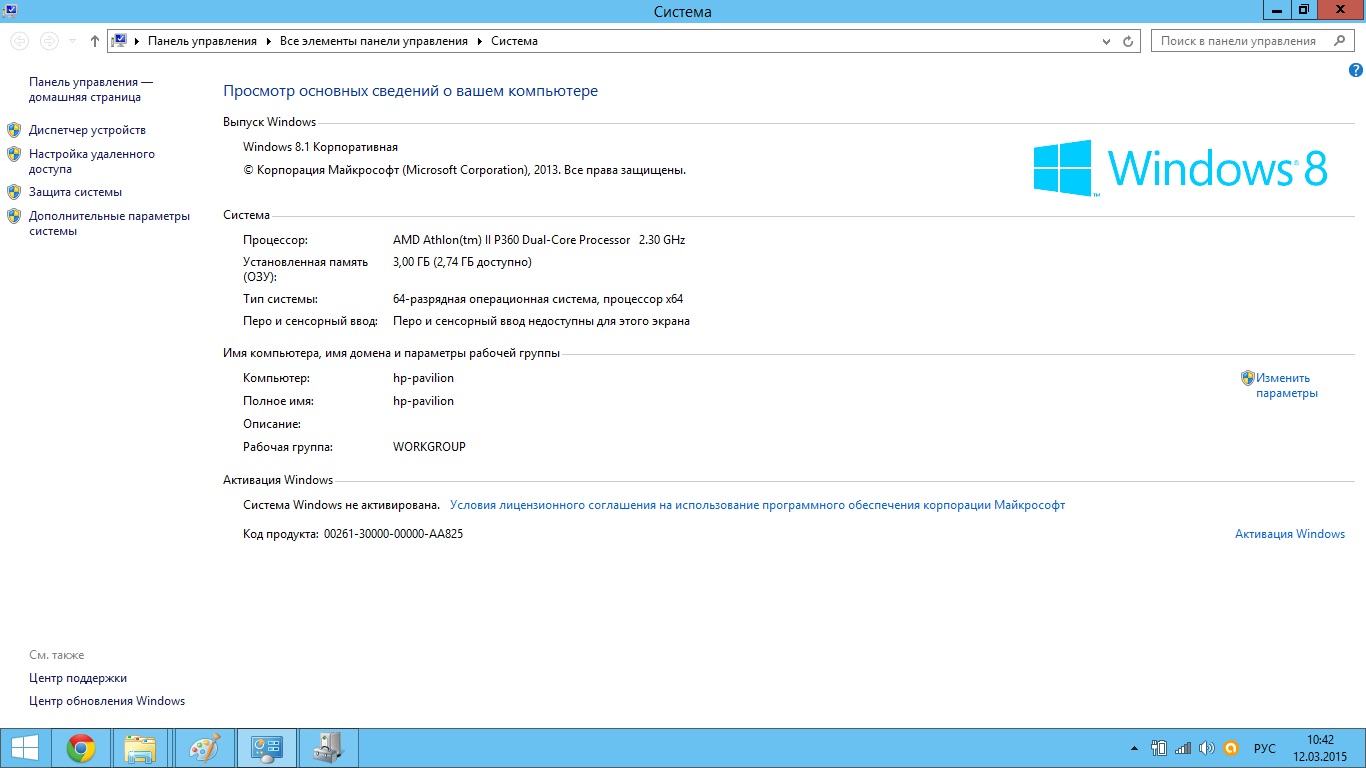Image resolution: width=1366 pixels, height=768 pixels.
Task: Open help with the blue question mark icon
Action: 1356,71
